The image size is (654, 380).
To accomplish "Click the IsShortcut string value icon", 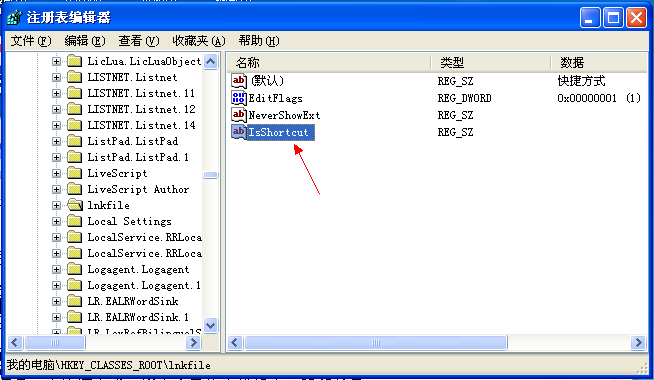I will pos(239,132).
